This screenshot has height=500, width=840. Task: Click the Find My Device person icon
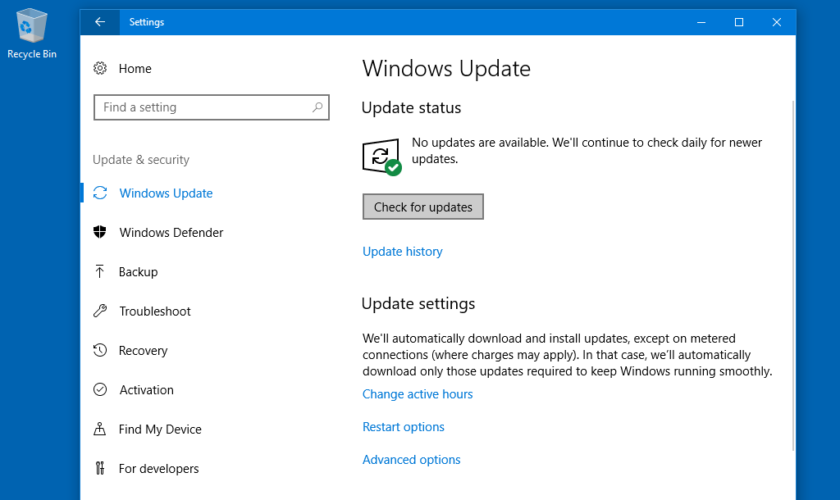[100, 429]
